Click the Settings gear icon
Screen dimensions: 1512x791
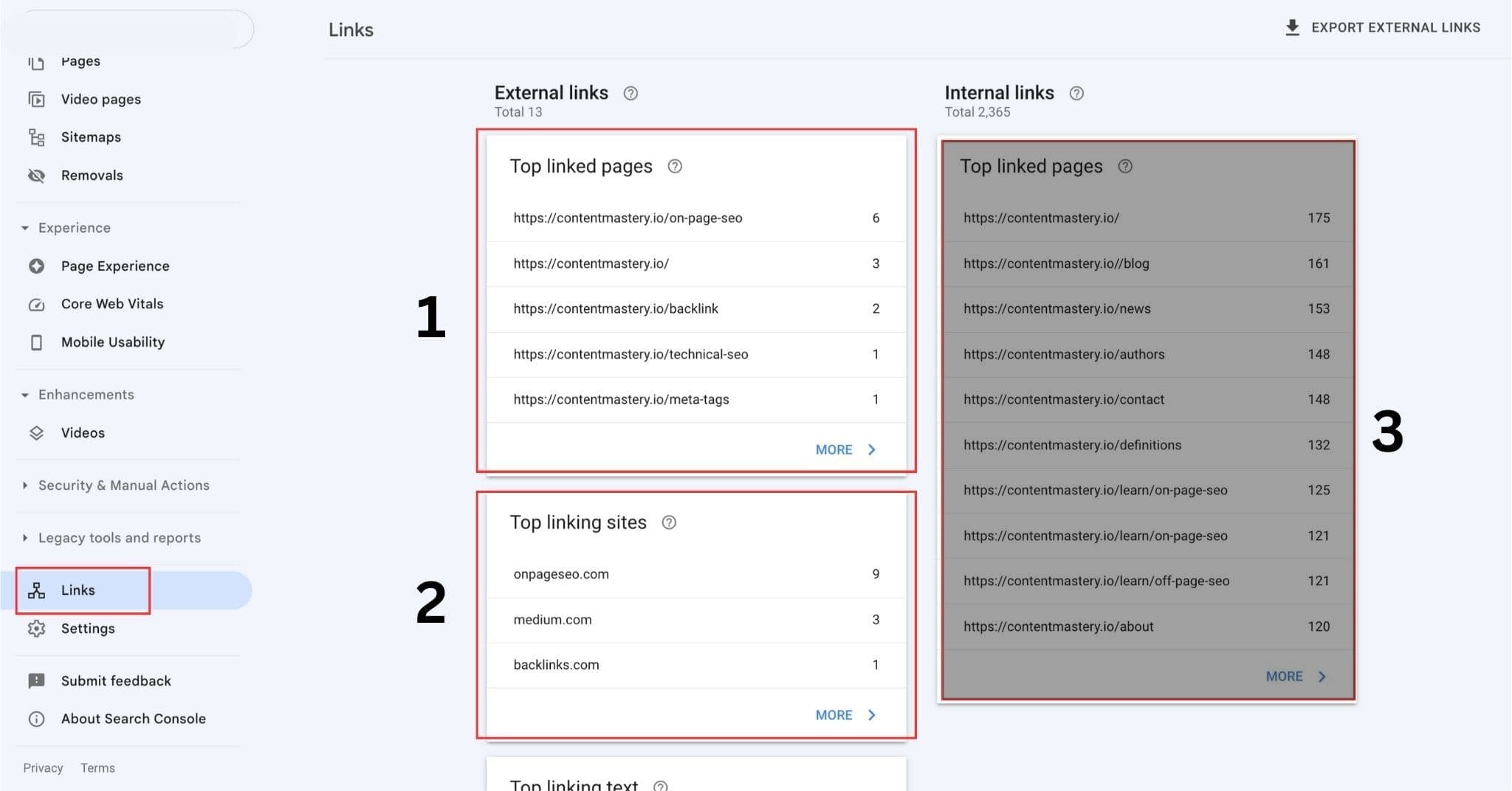(x=36, y=629)
